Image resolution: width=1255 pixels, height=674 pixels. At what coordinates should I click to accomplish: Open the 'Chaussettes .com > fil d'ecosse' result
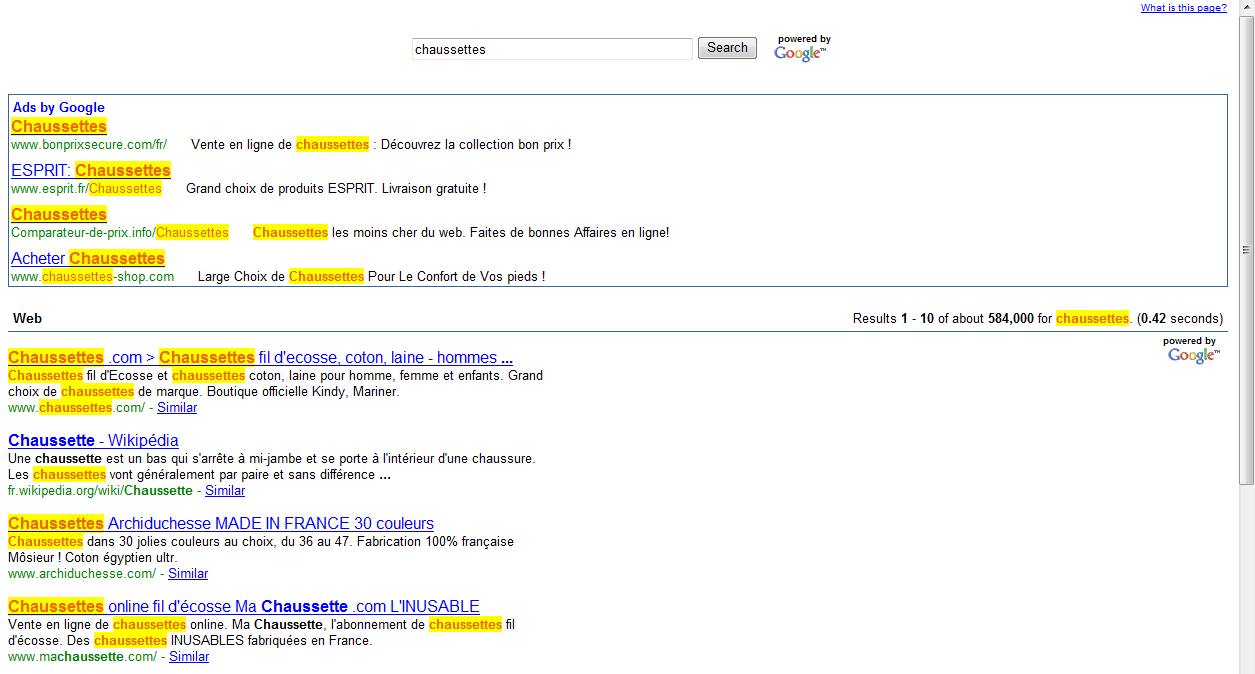(x=260, y=357)
